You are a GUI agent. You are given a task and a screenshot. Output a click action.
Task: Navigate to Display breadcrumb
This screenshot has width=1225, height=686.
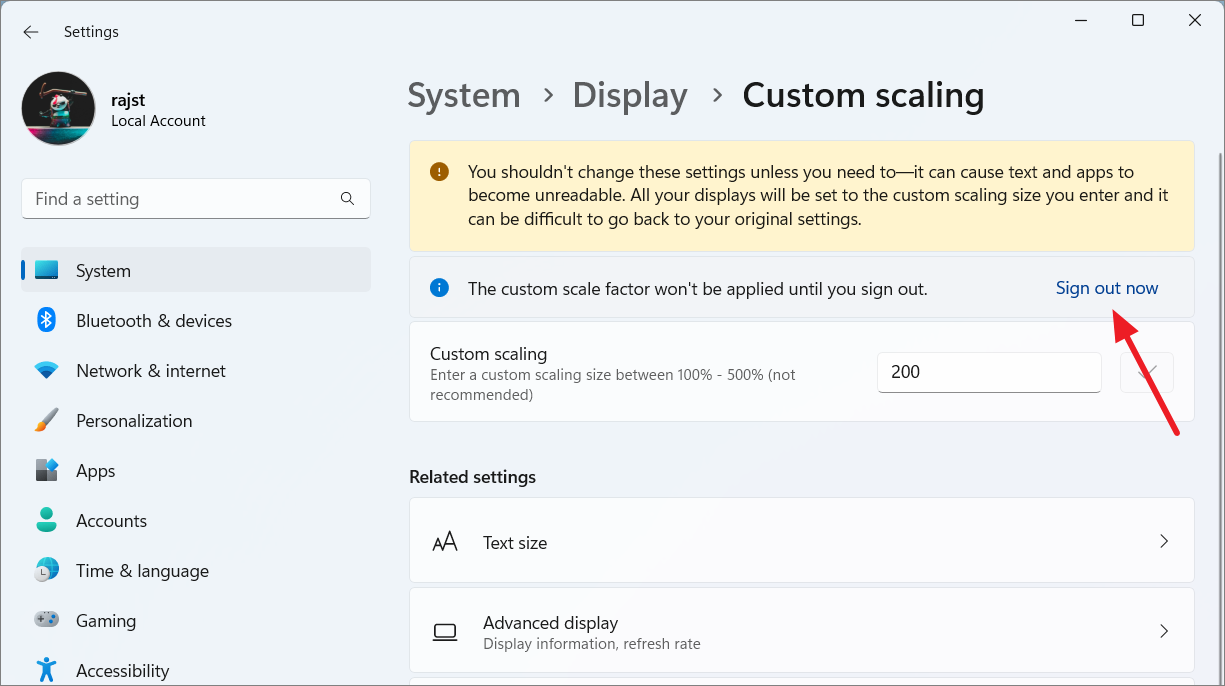[x=630, y=95]
